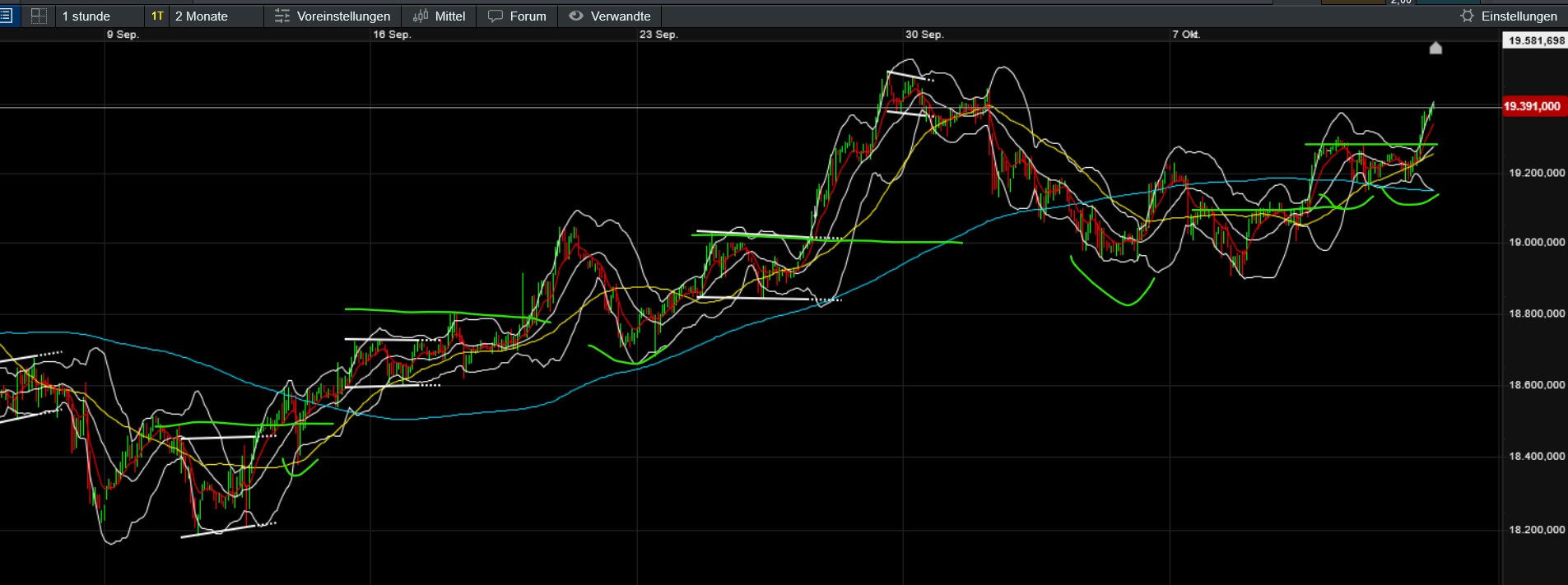Toggle the yellow 1T indicator
The image size is (1568, 585).
(157, 16)
